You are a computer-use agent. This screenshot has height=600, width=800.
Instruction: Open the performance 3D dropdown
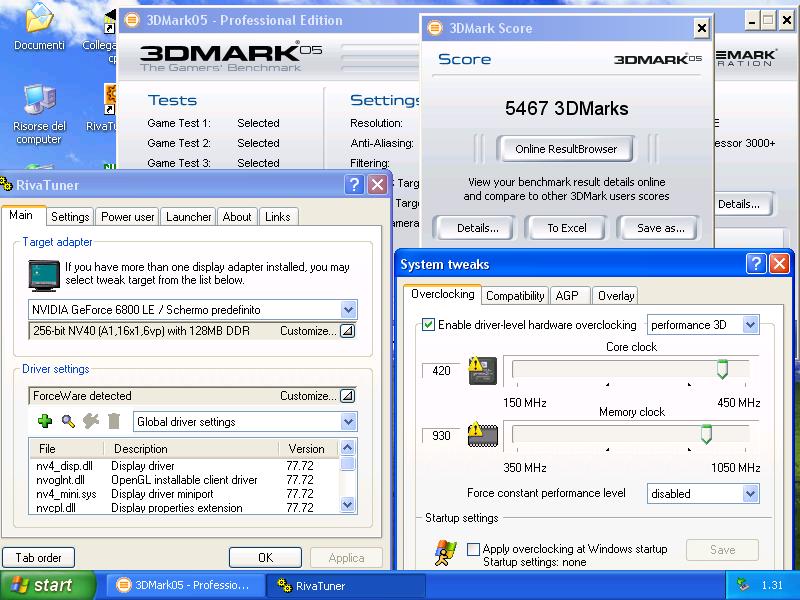(x=750, y=325)
